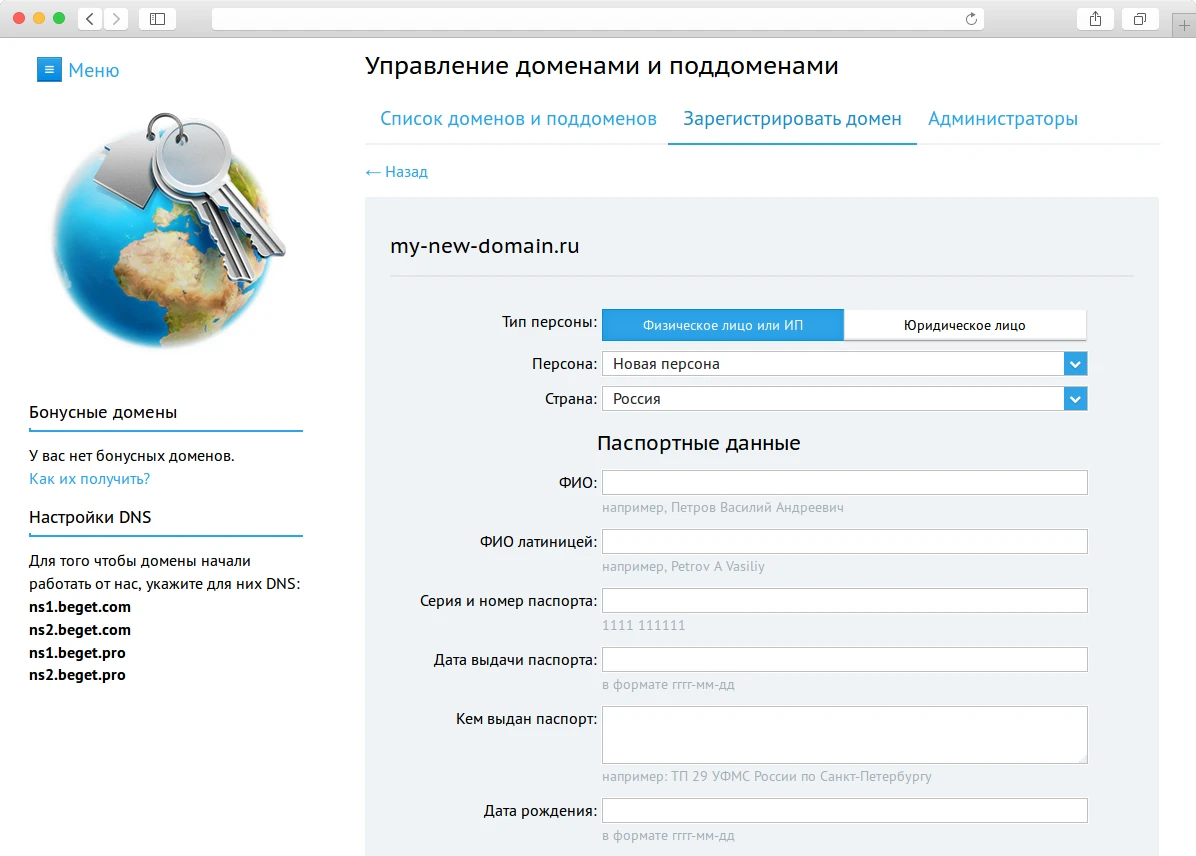
Task: Open the browser tab overview icon
Action: click(1140, 17)
